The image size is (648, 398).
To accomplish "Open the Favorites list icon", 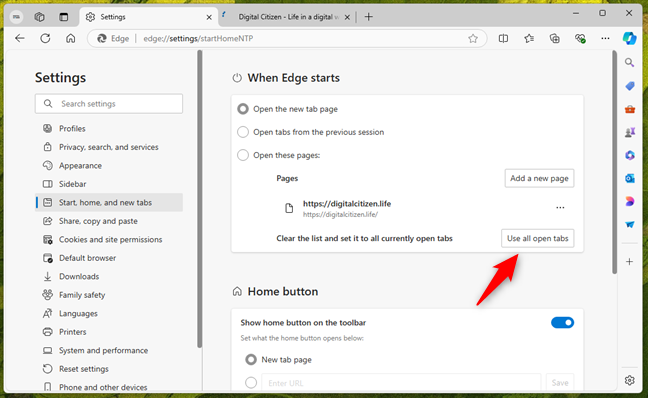I will click(529, 38).
